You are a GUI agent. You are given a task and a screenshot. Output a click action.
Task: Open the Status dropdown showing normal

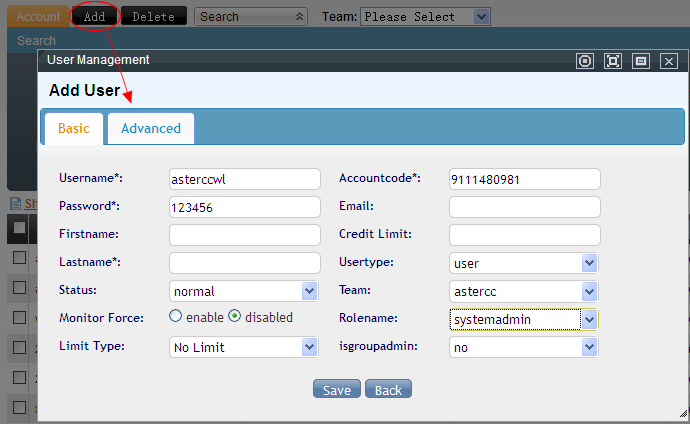[309, 291]
